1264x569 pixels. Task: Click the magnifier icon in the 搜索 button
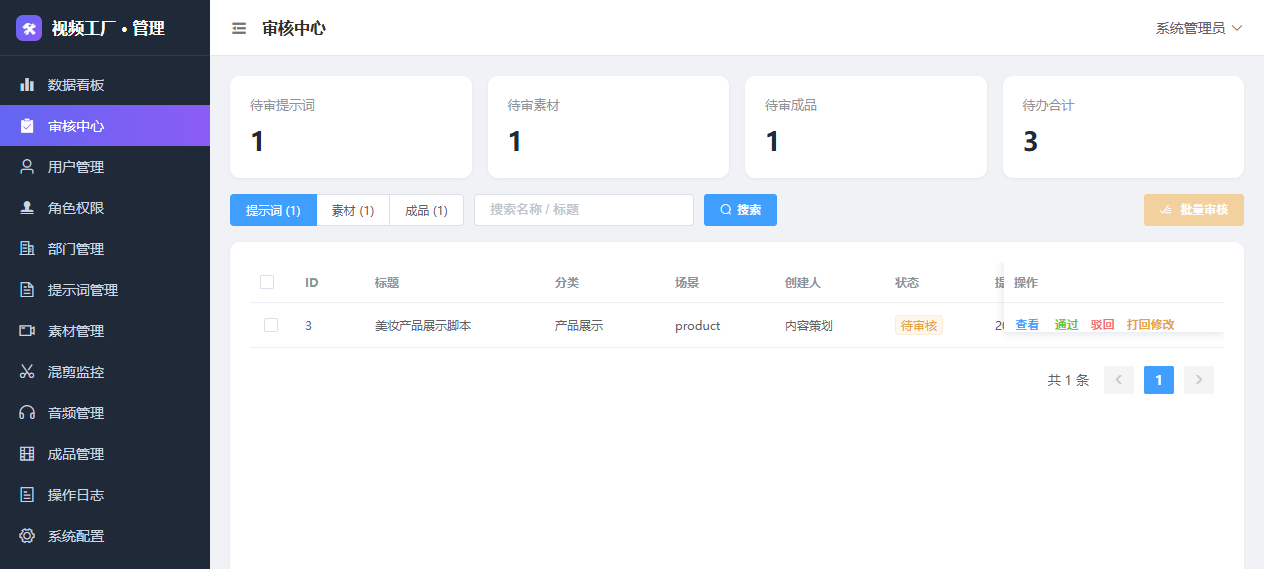point(726,210)
